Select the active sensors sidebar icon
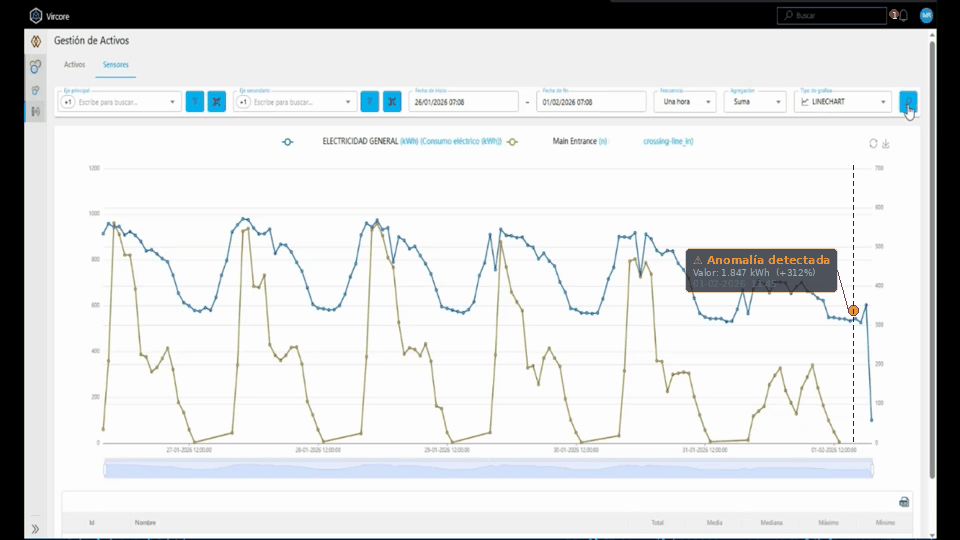The image size is (960, 540). (x=36, y=111)
